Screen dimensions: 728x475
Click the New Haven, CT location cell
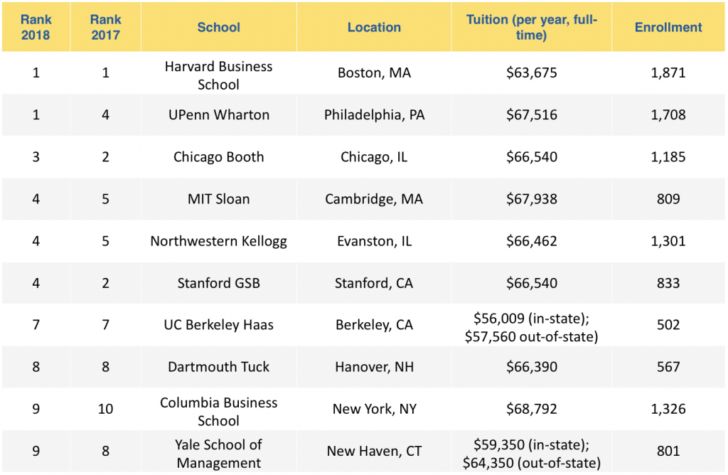(374, 451)
